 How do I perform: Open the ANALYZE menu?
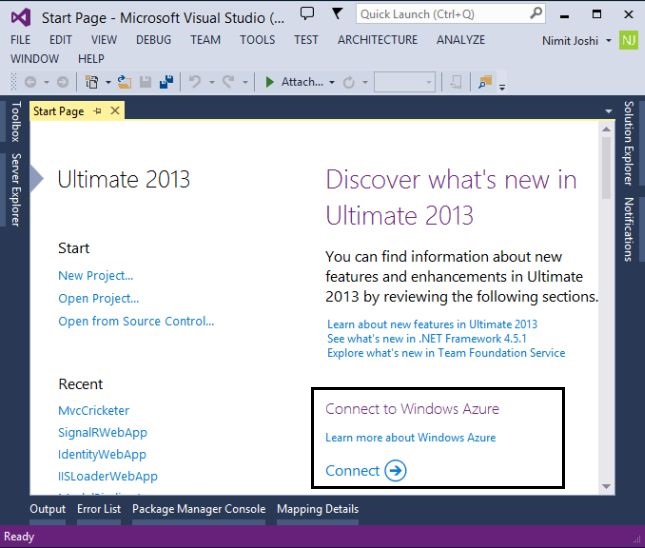pos(461,40)
